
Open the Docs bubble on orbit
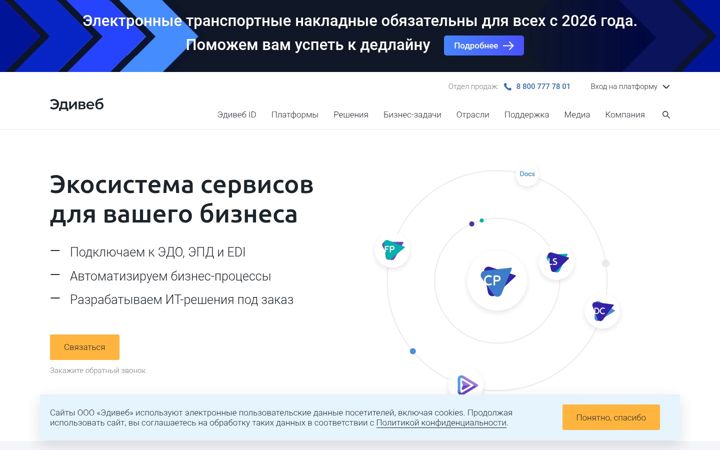[527, 174]
